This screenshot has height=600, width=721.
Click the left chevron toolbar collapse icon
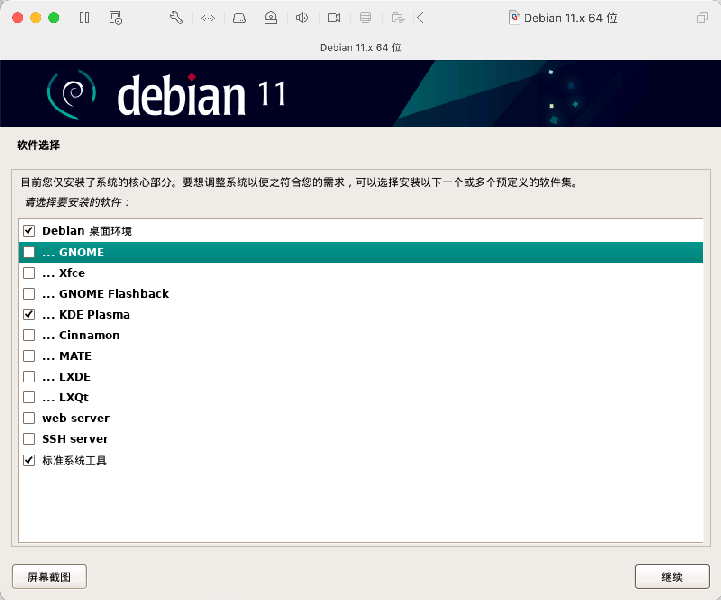pyautogui.click(x=420, y=18)
